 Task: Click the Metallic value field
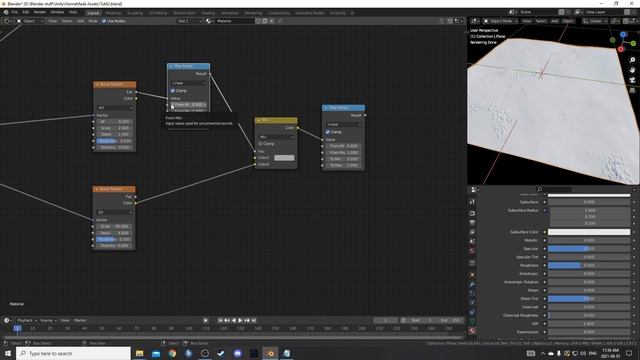[x=589, y=240]
